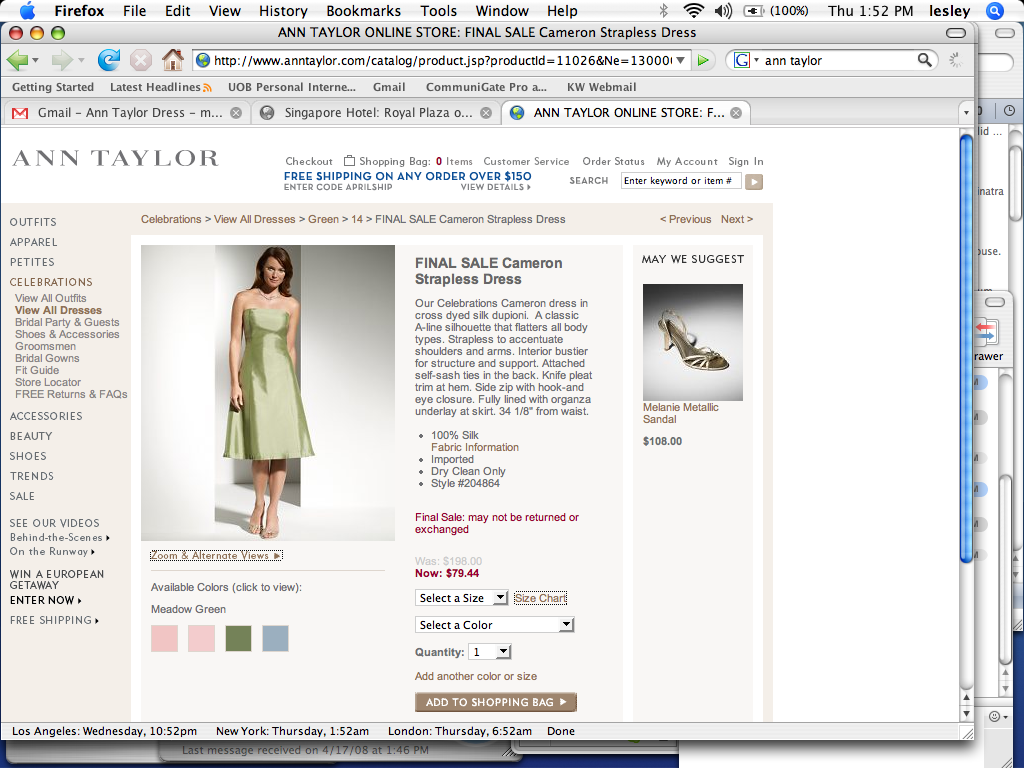This screenshot has width=1024, height=768.
Task: Click the Enter keyword or item # field
Action: coord(680,181)
